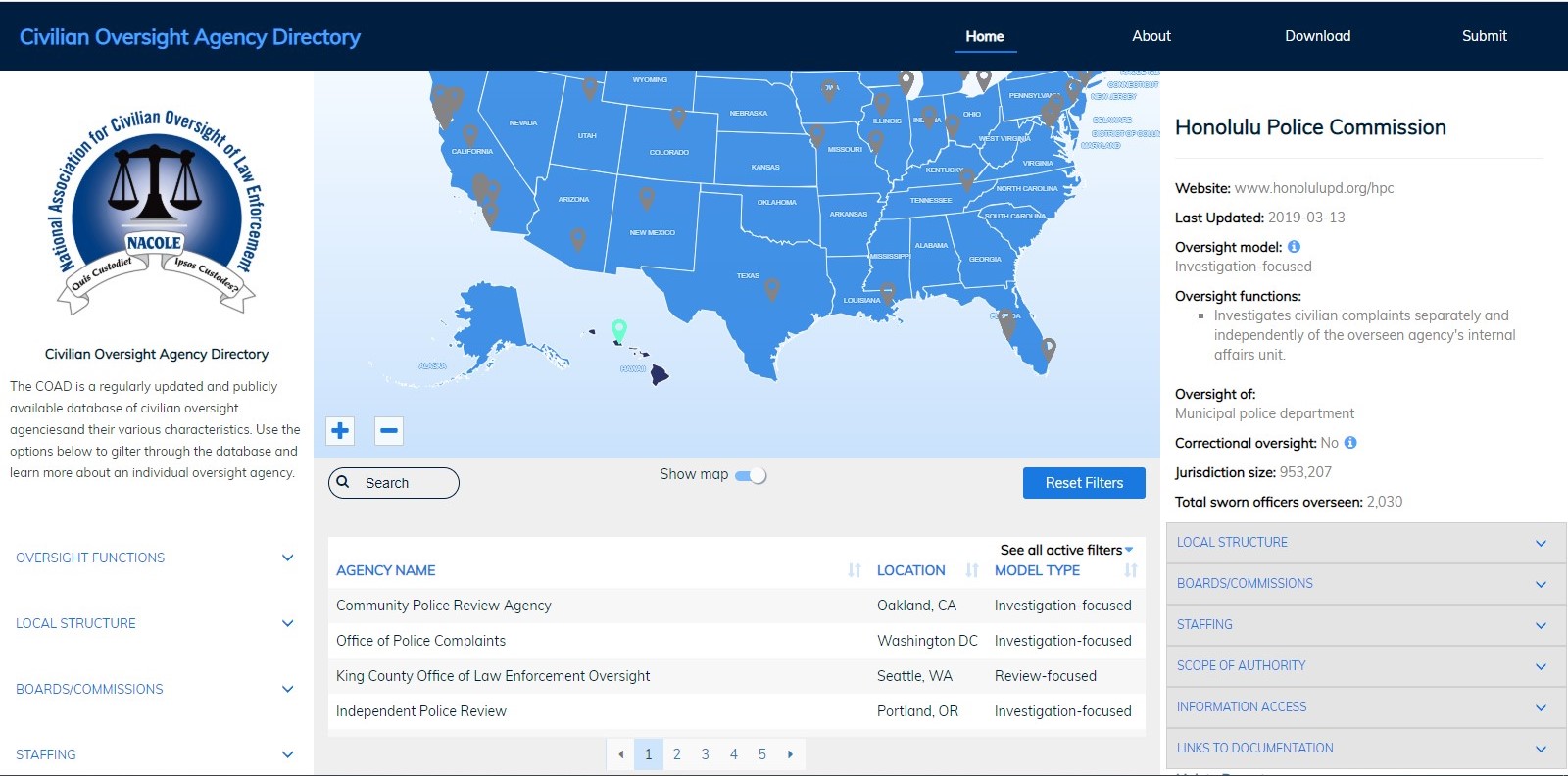Click the Reset Filters button

(1084, 483)
